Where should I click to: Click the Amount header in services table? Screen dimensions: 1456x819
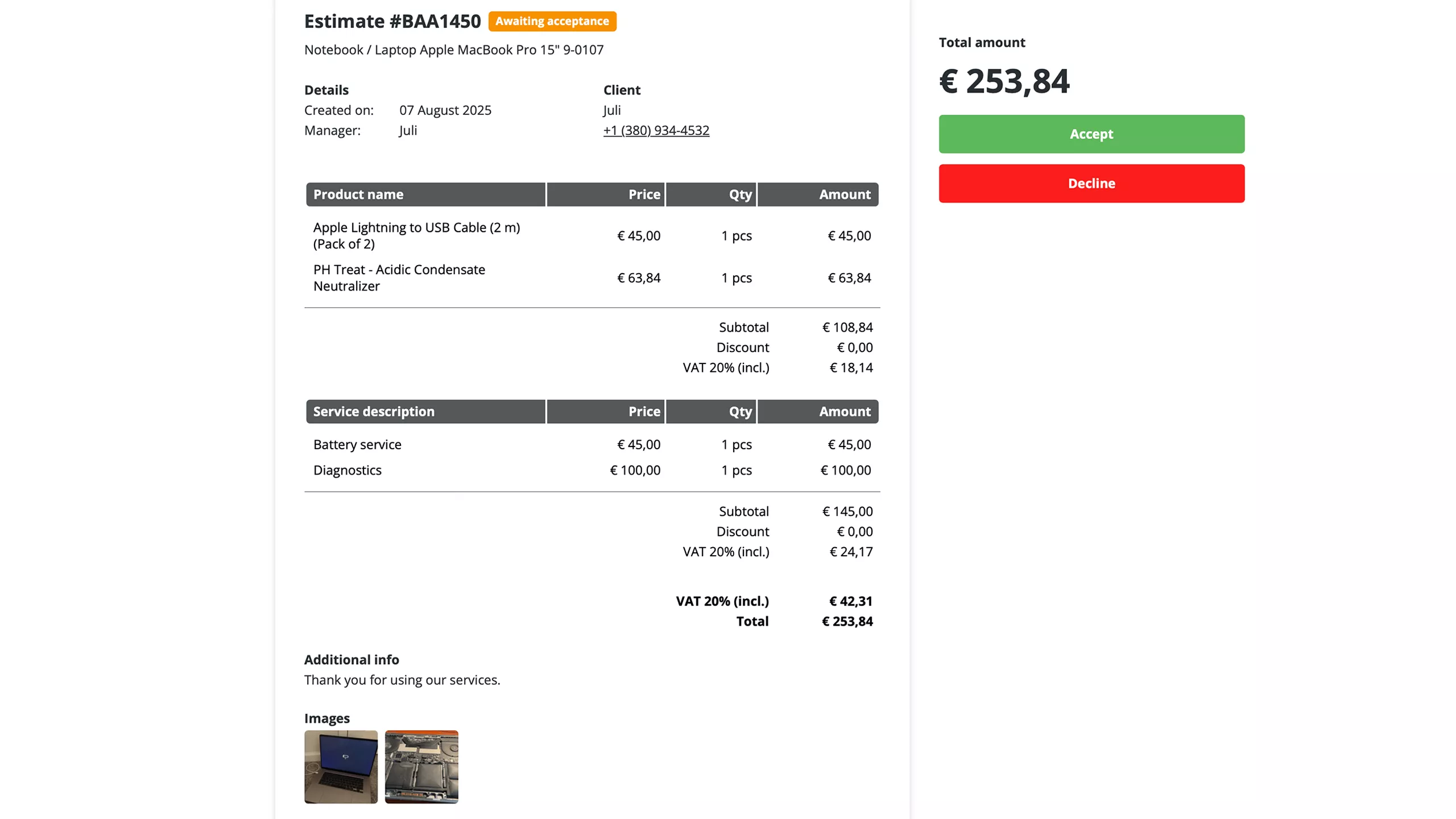coord(845,411)
